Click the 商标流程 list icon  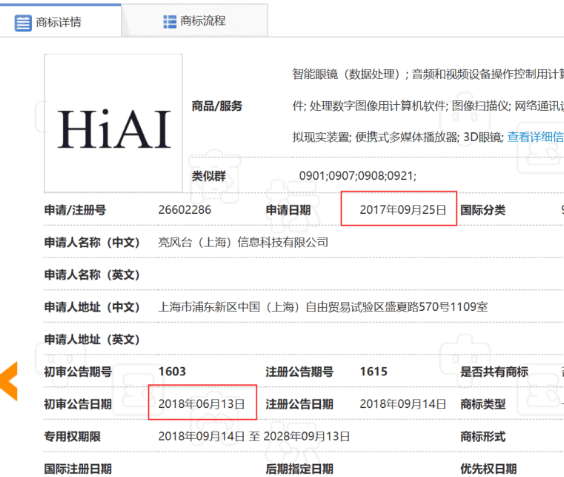click(x=170, y=22)
